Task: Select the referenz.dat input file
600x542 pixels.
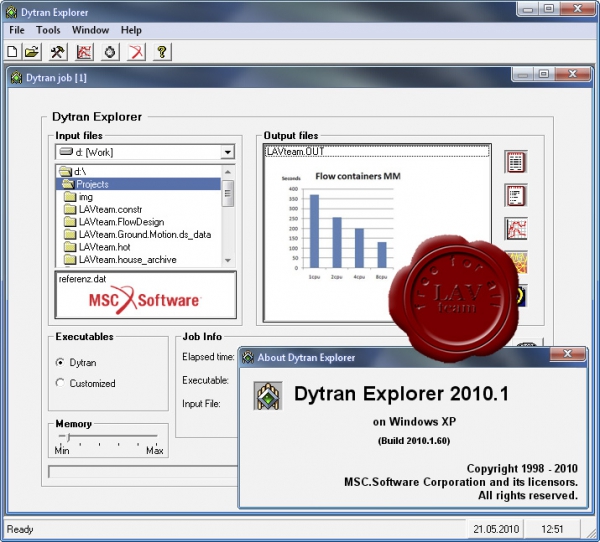Action: pyautogui.click(x=82, y=279)
